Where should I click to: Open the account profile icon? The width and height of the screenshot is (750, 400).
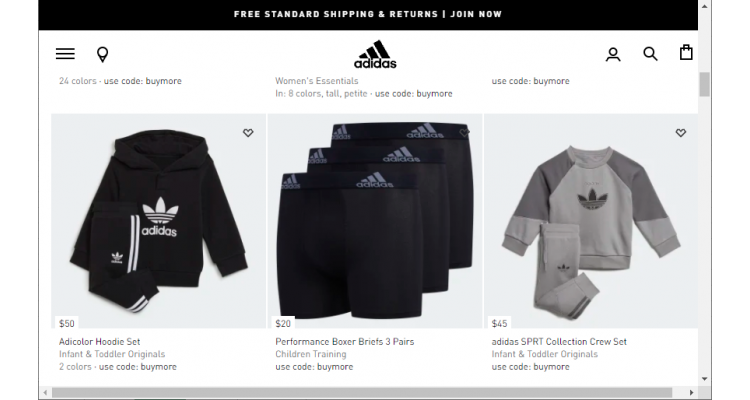click(613, 55)
